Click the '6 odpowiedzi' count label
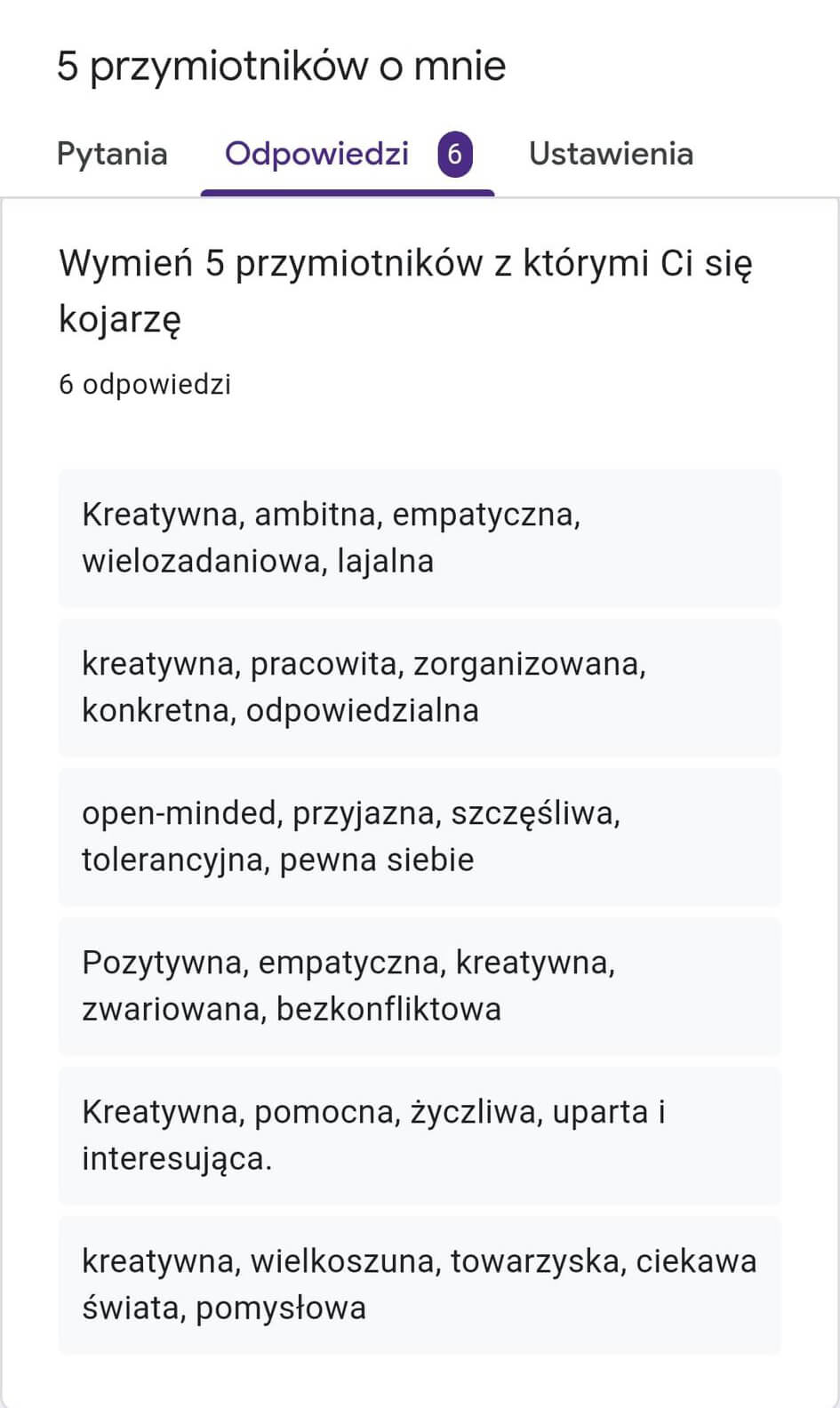The image size is (840, 1408). (145, 384)
